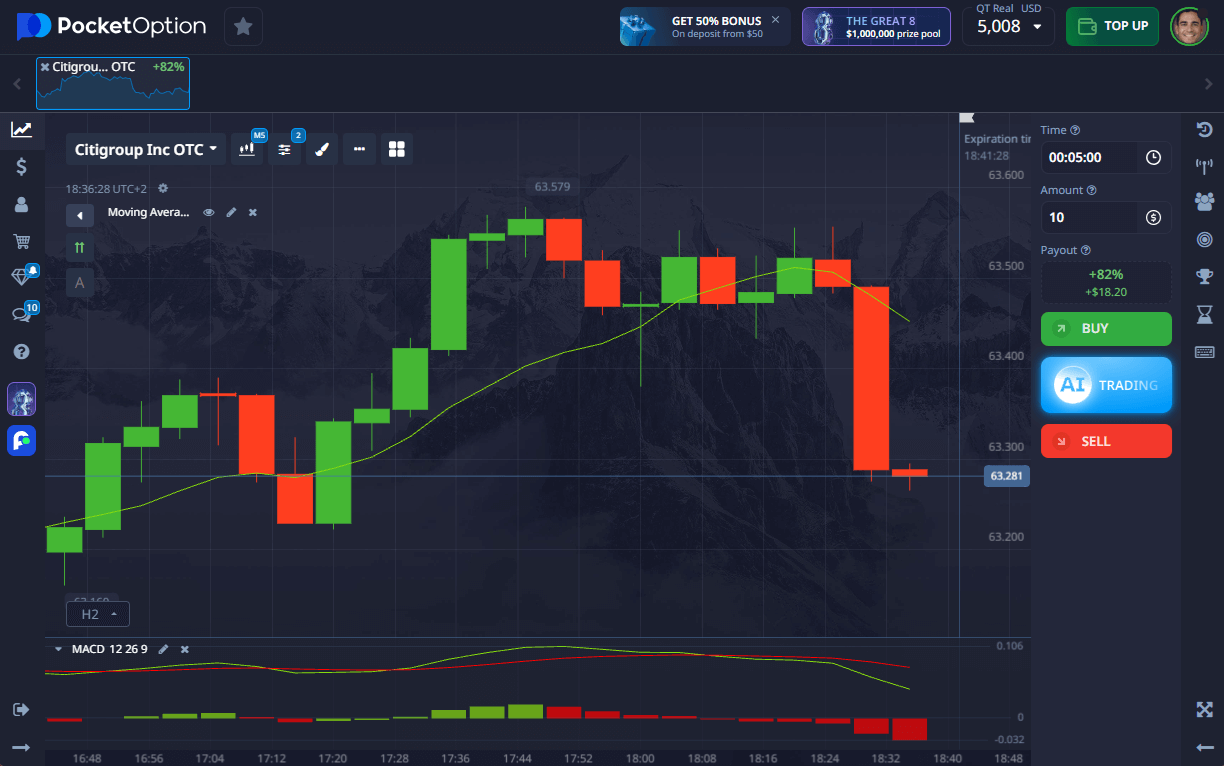The width and height of the screenshot is (1224, 766).
Task: Collapse the MACD indicator panel arrow
Action: [x=58, y=649]
